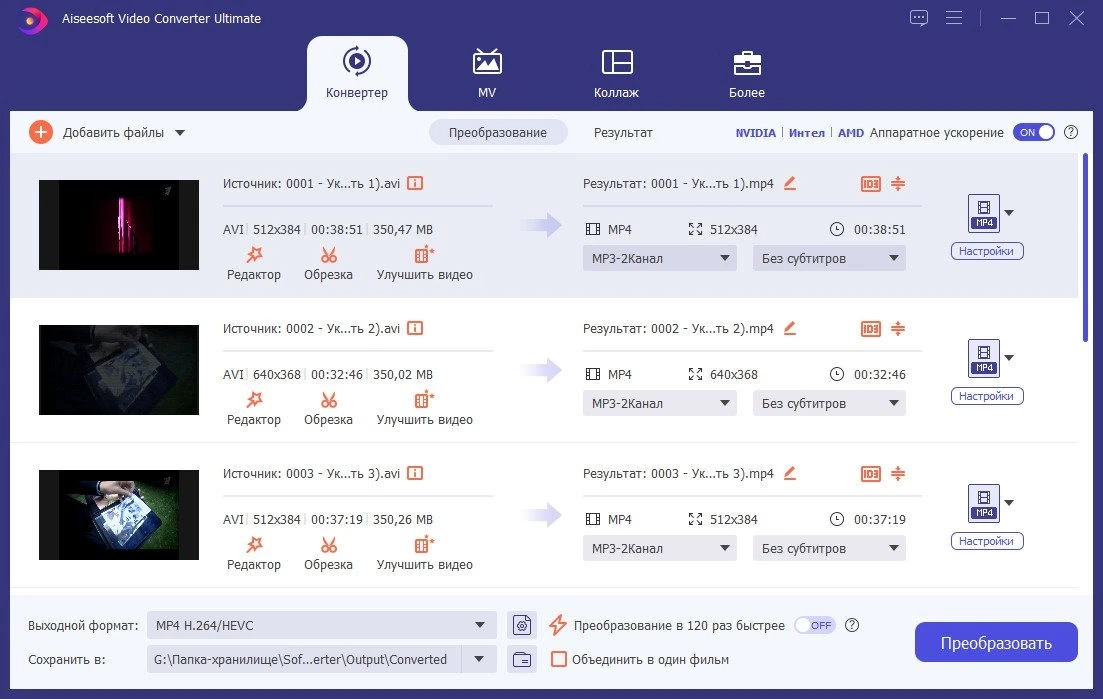Open Редактор for 0001 video
Screen dimensions: 1103x699
[253, 264]
